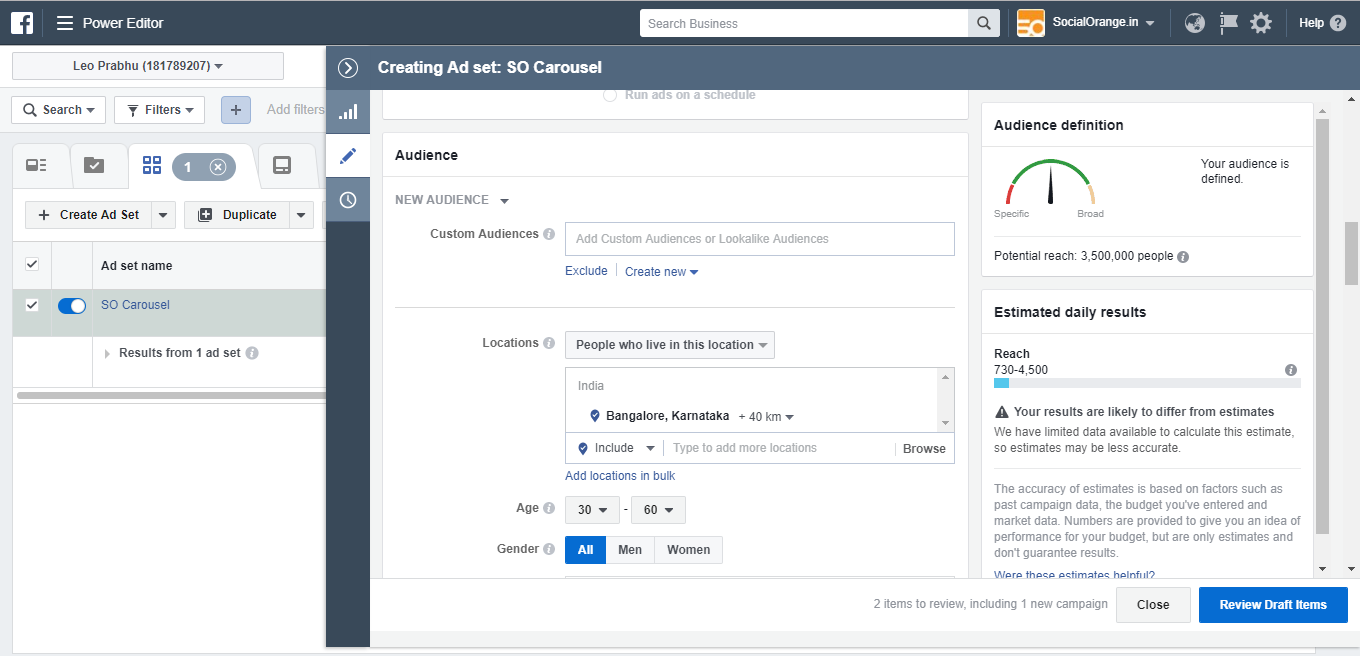Open the Age minimum dropdown showing 30
Viewport: 1360px width, 656px height.
point(592,509)
